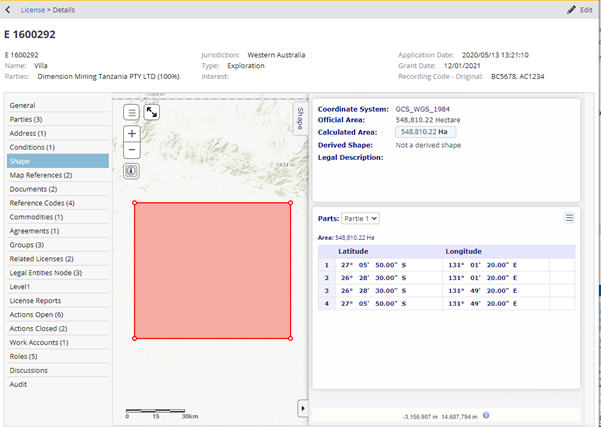Zoom in on the map

pyautogui.click(x=132, y=134)
